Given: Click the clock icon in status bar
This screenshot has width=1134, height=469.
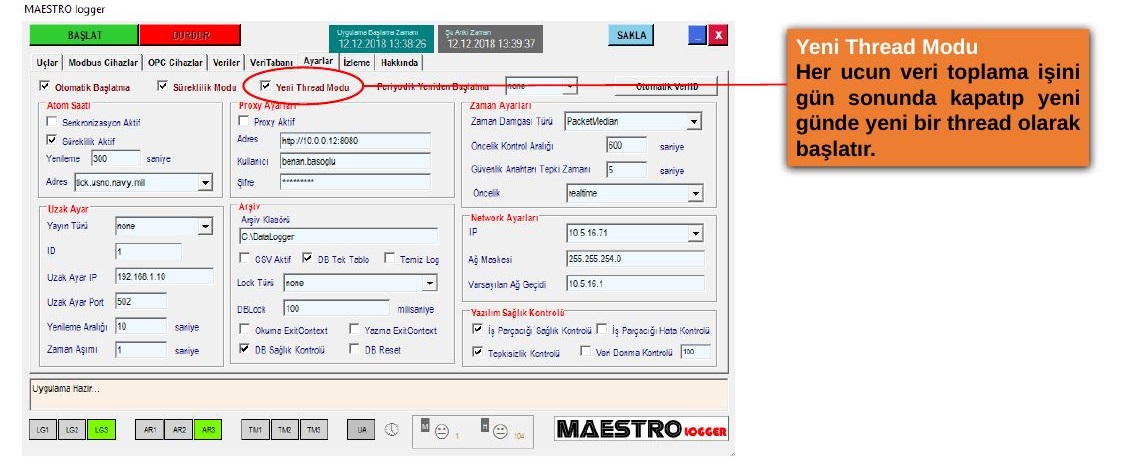Looking at the screenshot, I should [x=391, y=429].
